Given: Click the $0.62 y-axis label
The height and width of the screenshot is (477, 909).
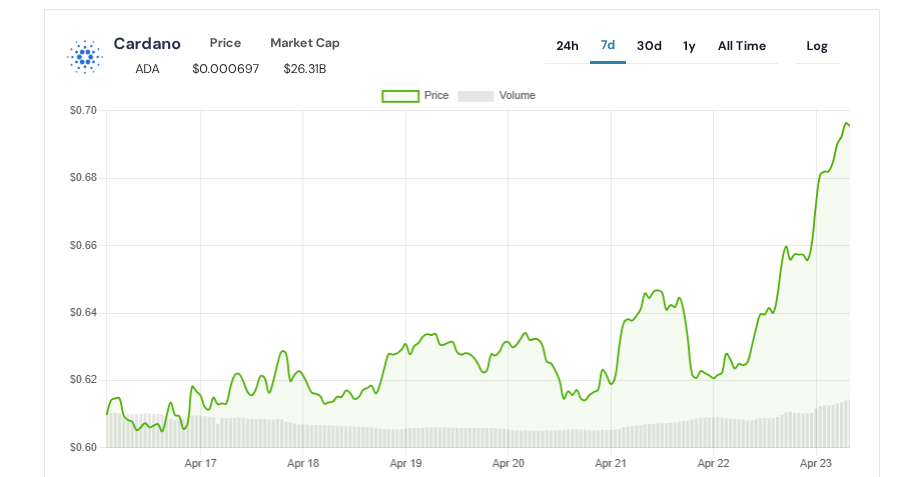Looking at the screenshot, I should pyautogui.click(x=83, y=380).
